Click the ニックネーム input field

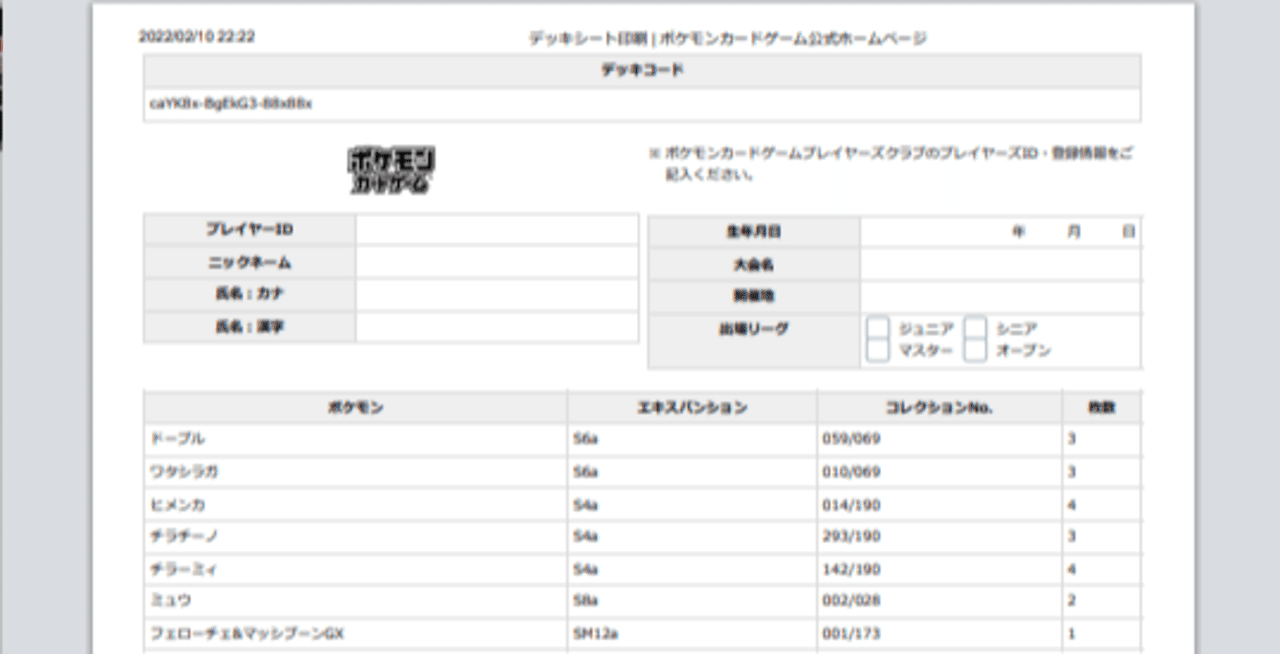point(497,261)
